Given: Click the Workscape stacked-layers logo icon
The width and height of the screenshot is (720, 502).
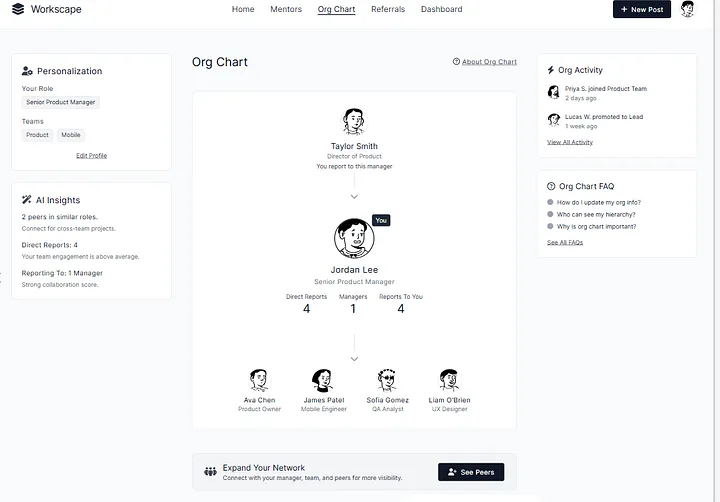Looking at the screenshot, I should pyautogui.click(x=18, y=9).
